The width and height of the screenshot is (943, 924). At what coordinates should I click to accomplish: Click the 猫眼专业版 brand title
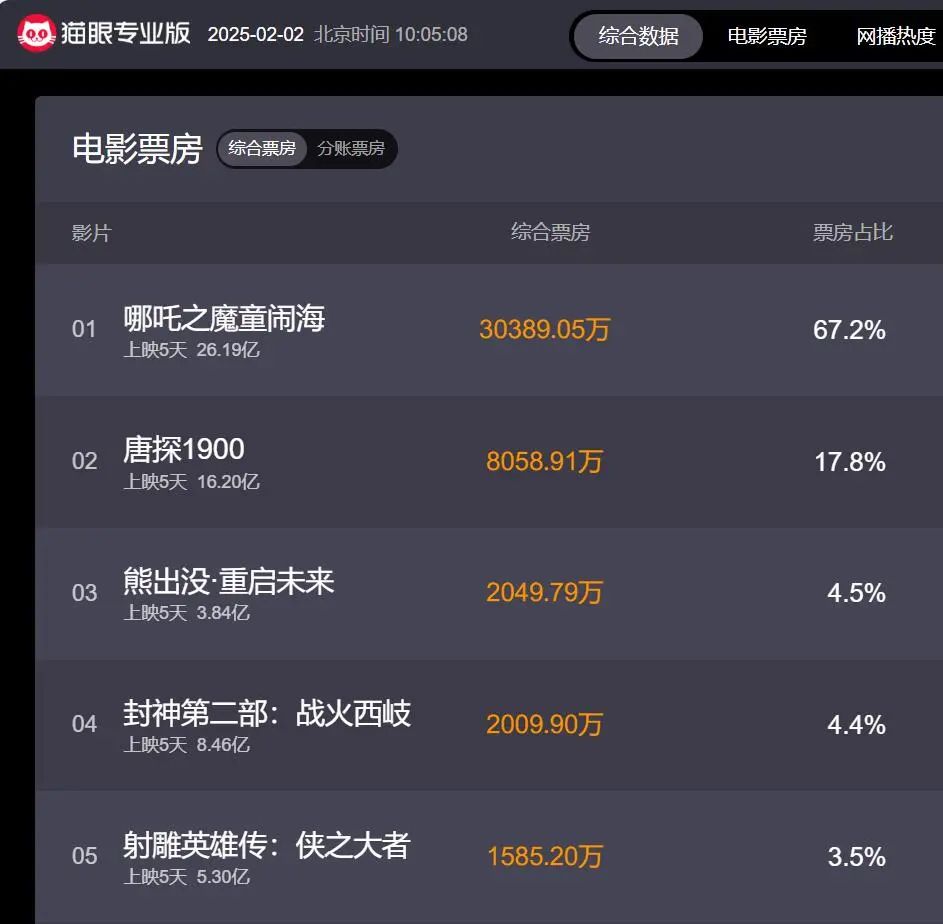pyautogui.click(x=126, y=34)
